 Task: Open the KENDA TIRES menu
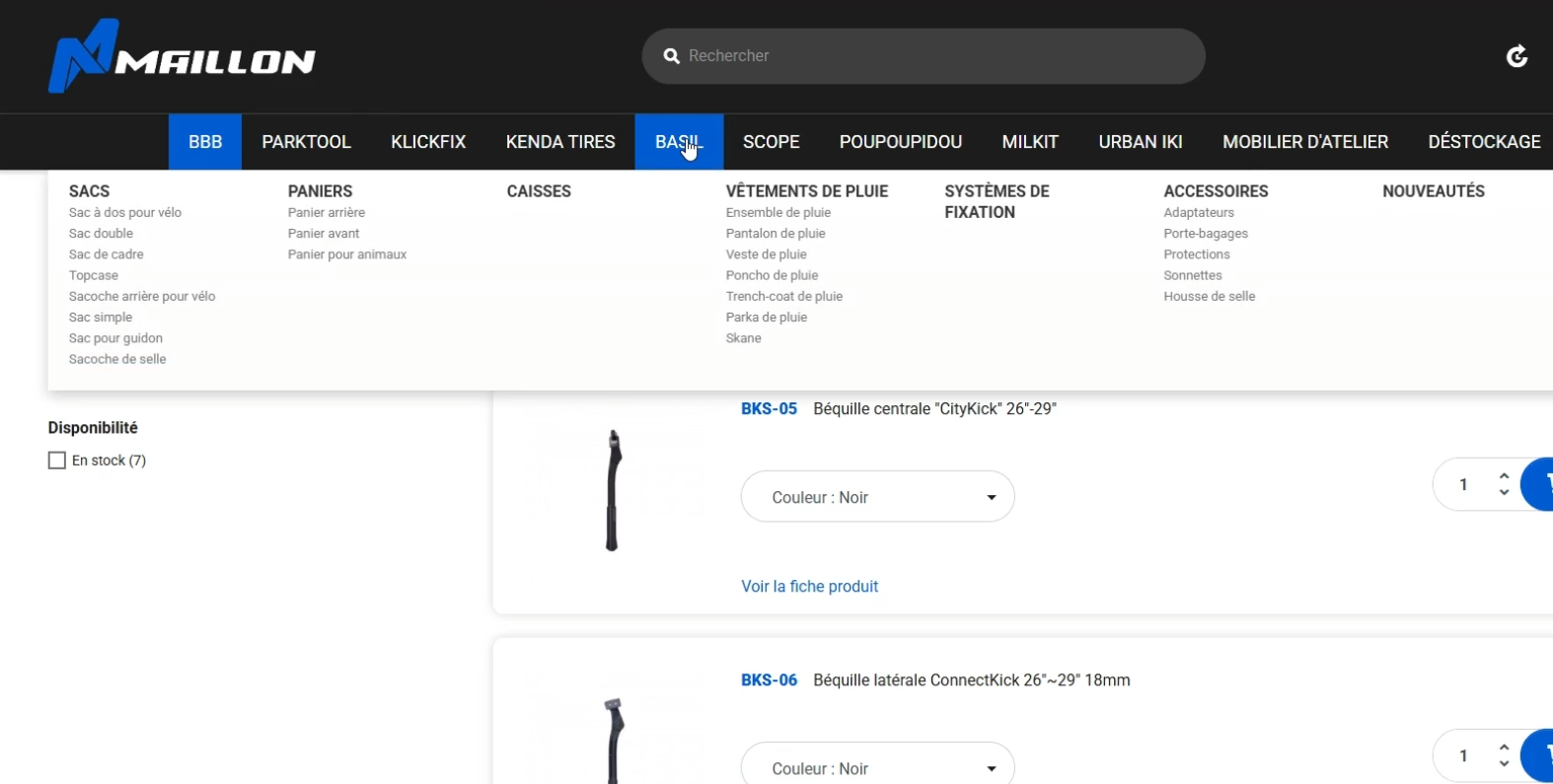coord(560,142)
